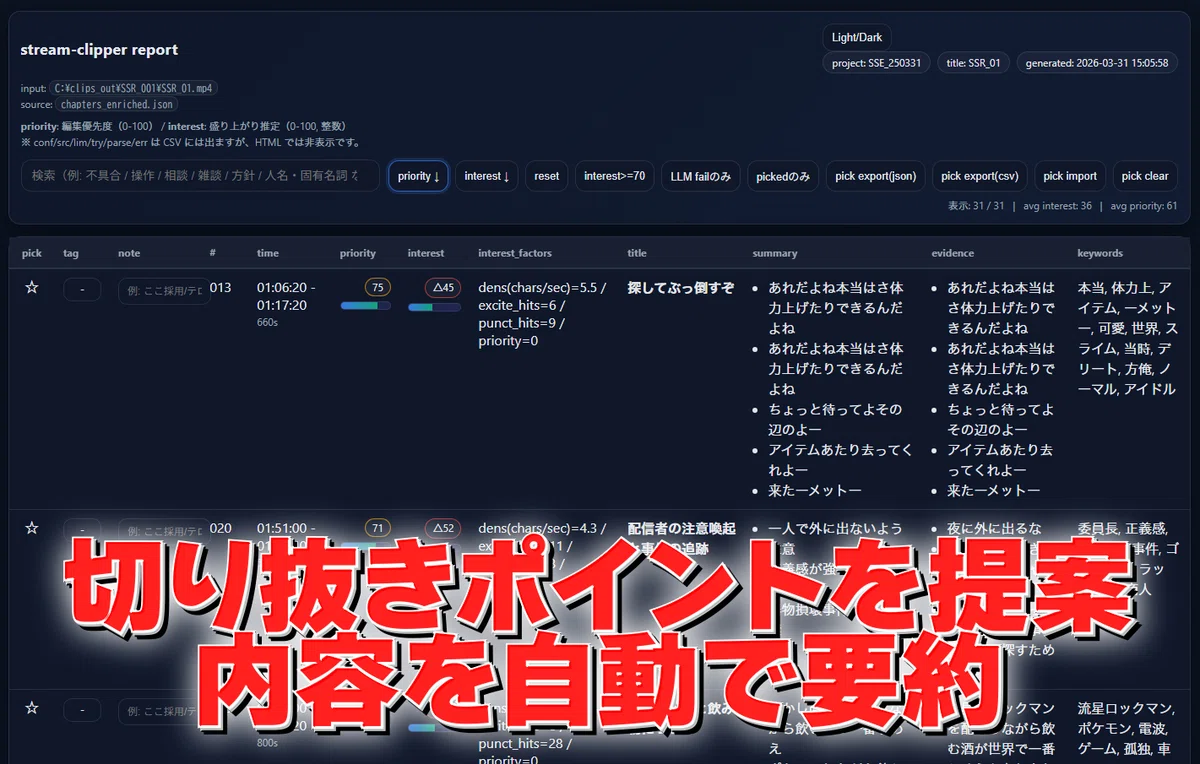Click the summary column header
Screen dimensions: 1200x764
coord(775,253)
